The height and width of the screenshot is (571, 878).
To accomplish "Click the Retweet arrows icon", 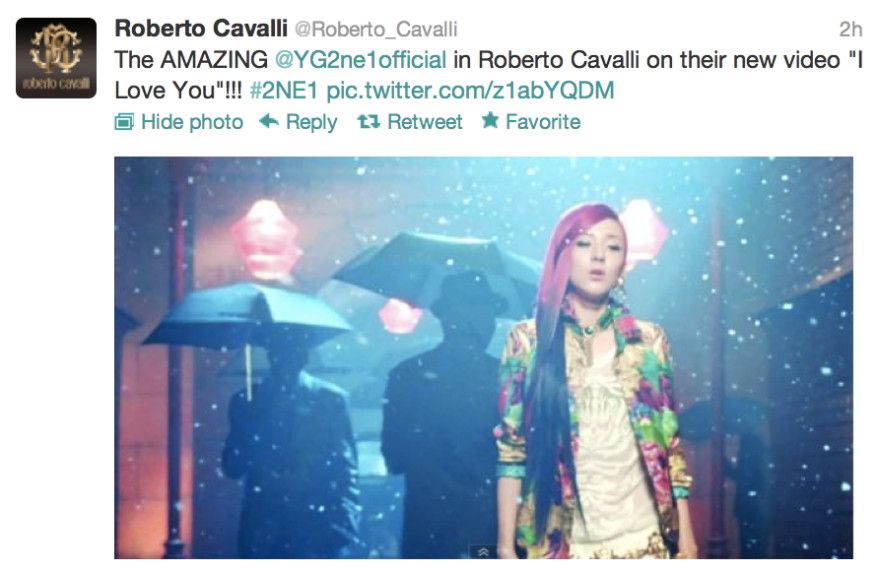I will tap(369, 121).
